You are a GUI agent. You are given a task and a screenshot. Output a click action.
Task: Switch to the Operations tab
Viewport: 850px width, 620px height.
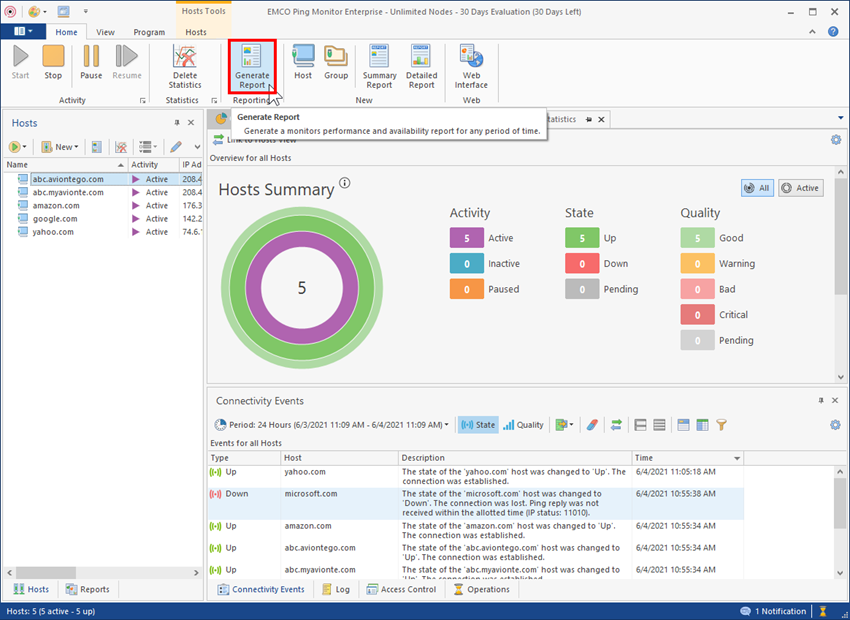(x=481, y=590)
